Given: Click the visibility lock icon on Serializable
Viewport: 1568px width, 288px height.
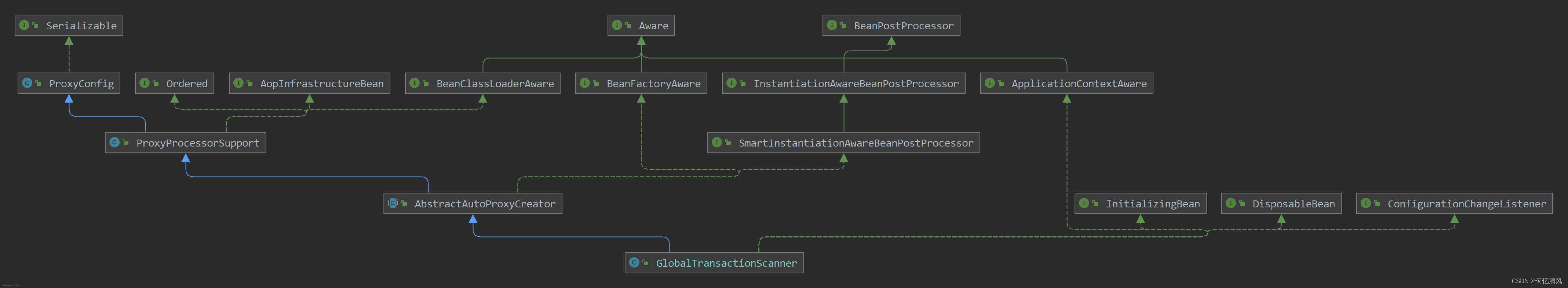Looking at the screenshot, I should tap(35, 25).
